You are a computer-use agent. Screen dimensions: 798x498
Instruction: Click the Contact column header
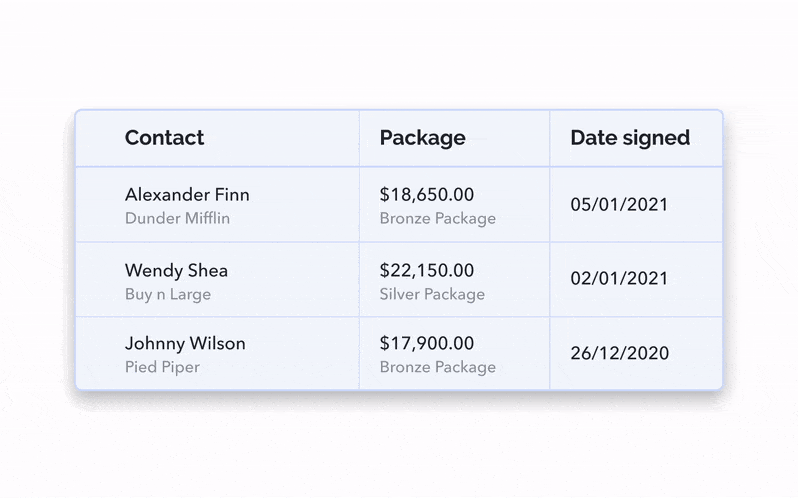click(164, 138)
